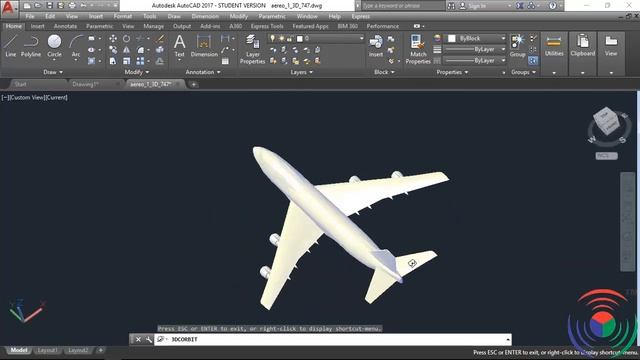Select the Scale tool
The image size is (640, 360).
[127, 61]
